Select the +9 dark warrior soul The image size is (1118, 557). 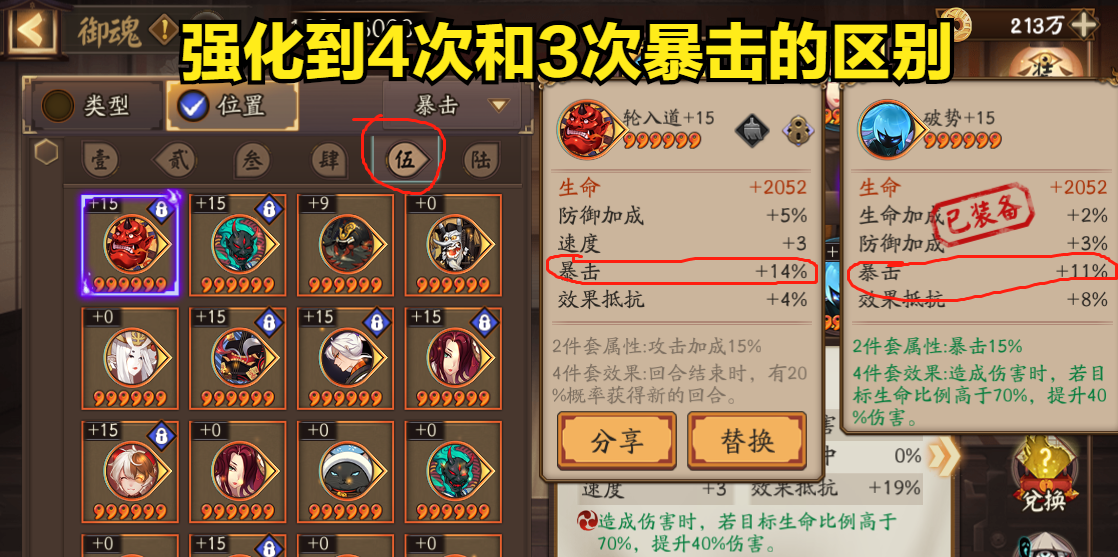(346, 245)
